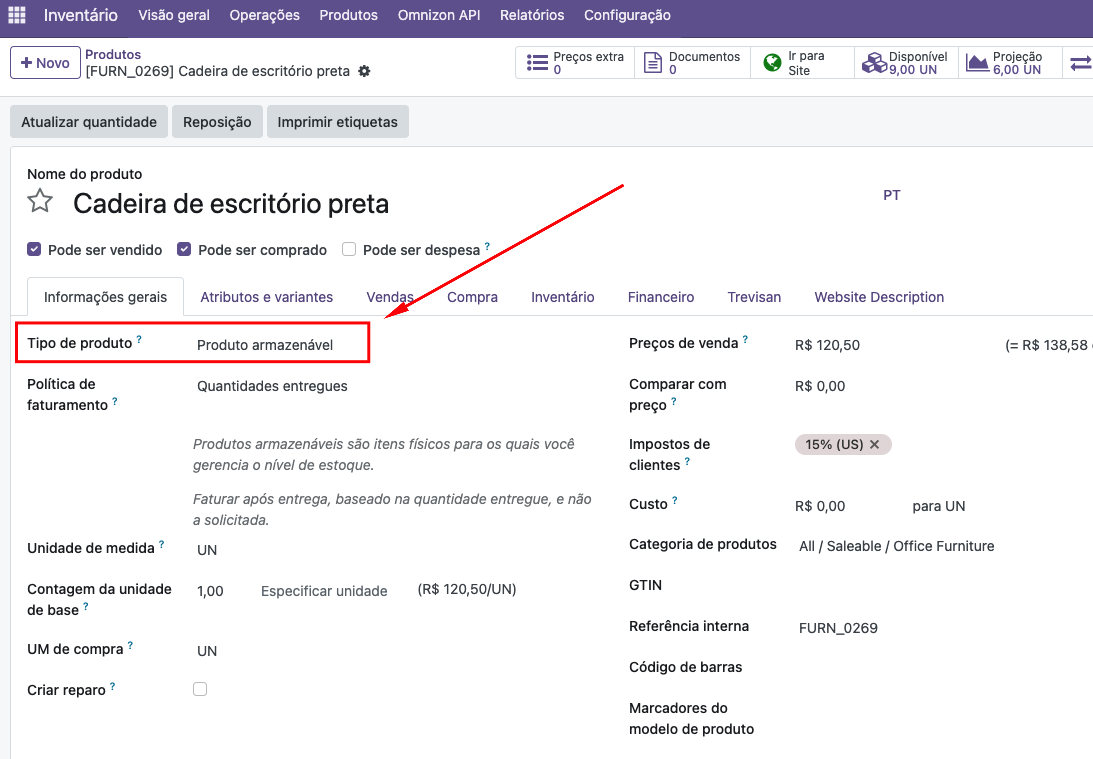Open the apps grid menu icon
Viewport: 1093px width, 759px height.
click(x=17, y=15)
